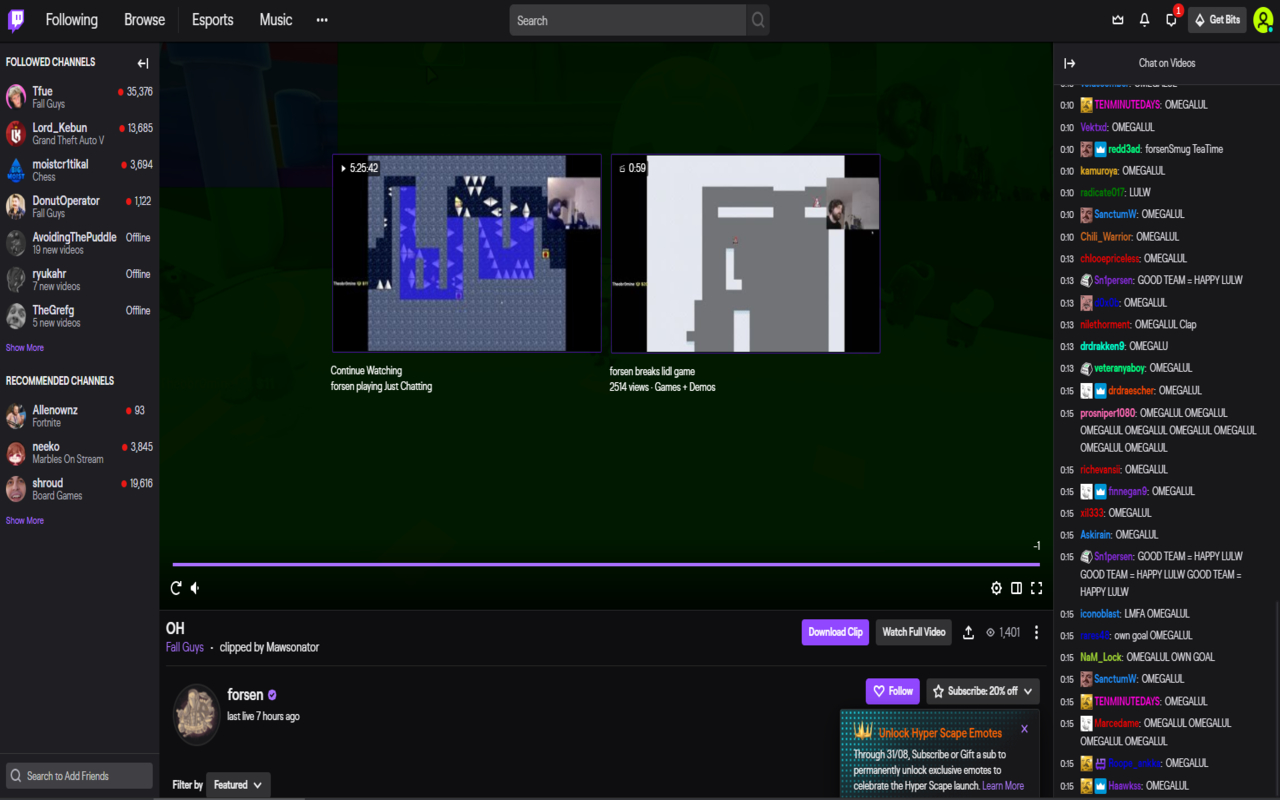Open the 'forsen breaks lidl game' clip thumbnail

745,253
